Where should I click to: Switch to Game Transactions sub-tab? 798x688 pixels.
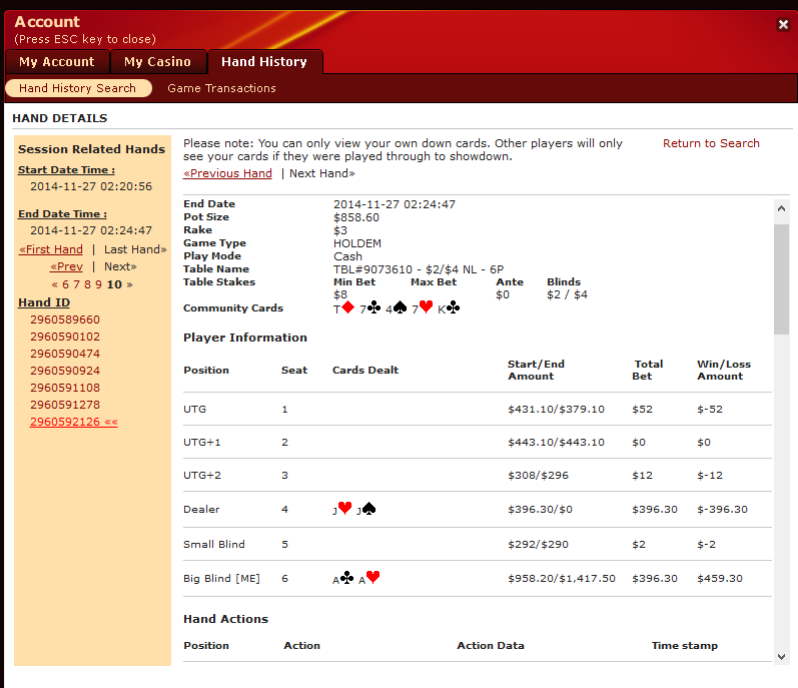click(221, 88)
